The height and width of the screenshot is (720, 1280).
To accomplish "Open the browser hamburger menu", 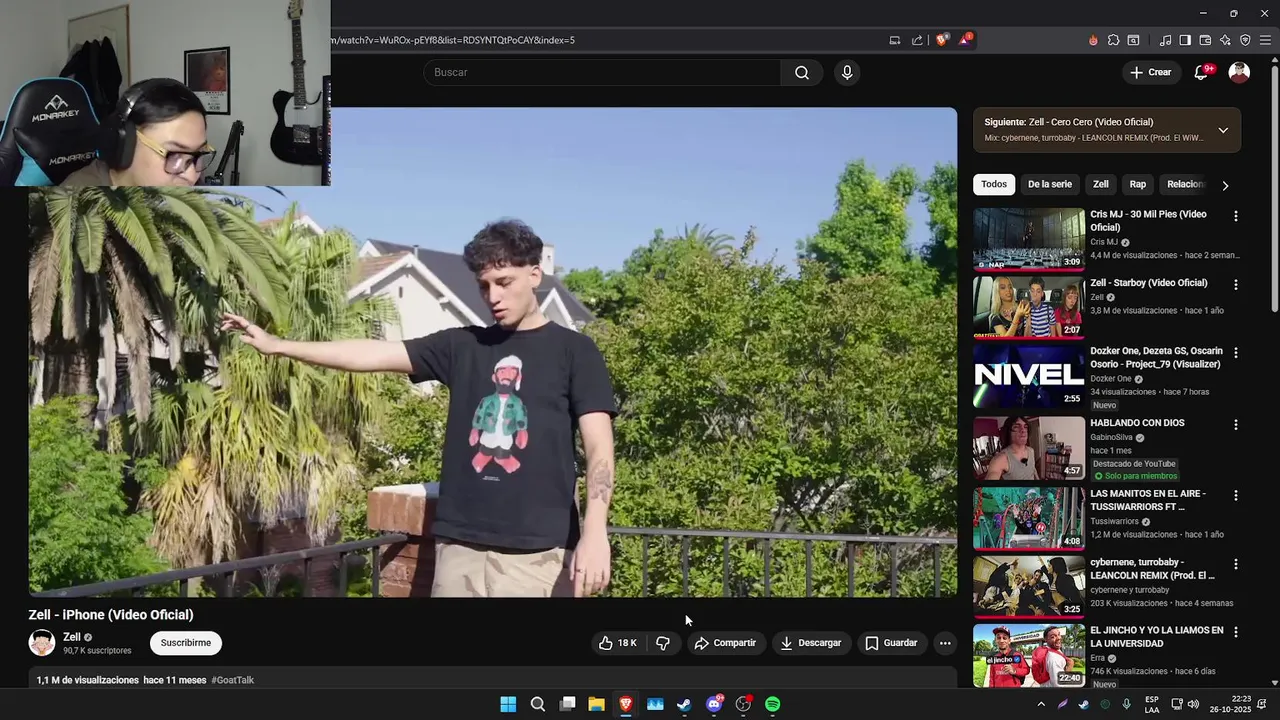I will (x=1265, y=40).
